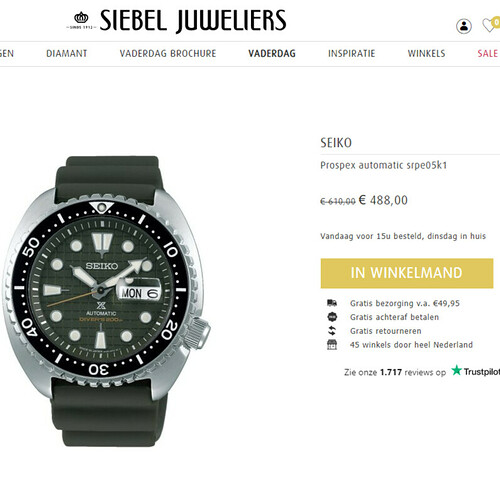Click the green Trustpilot star
Viewport: 500px width, 500px height.
[x=456, y=370]
